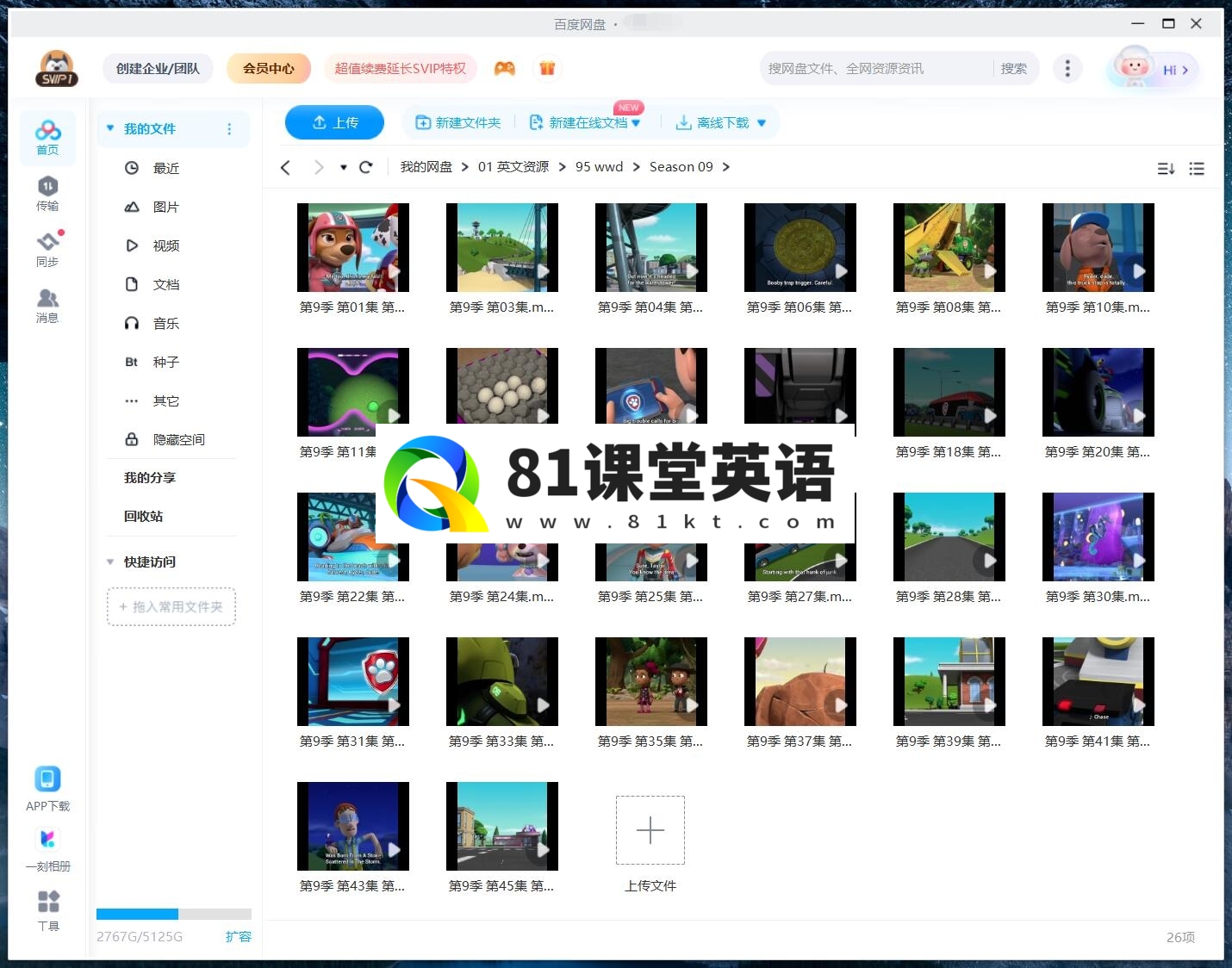This screenshot has width=1232, height=968.
Task: Open 会员中心 member center
Action: 269,68
